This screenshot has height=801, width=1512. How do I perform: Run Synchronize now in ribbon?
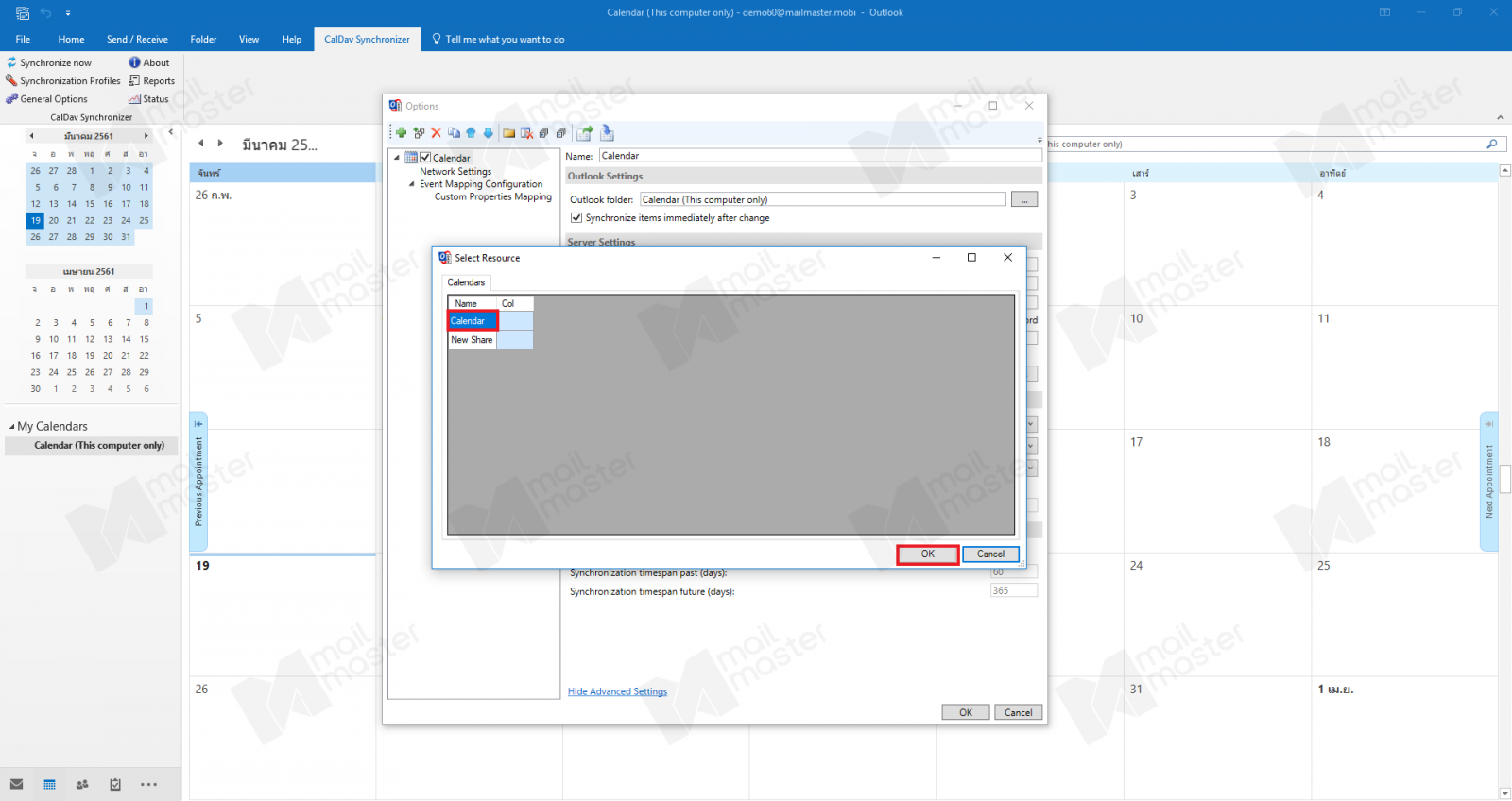pos(49,63)
